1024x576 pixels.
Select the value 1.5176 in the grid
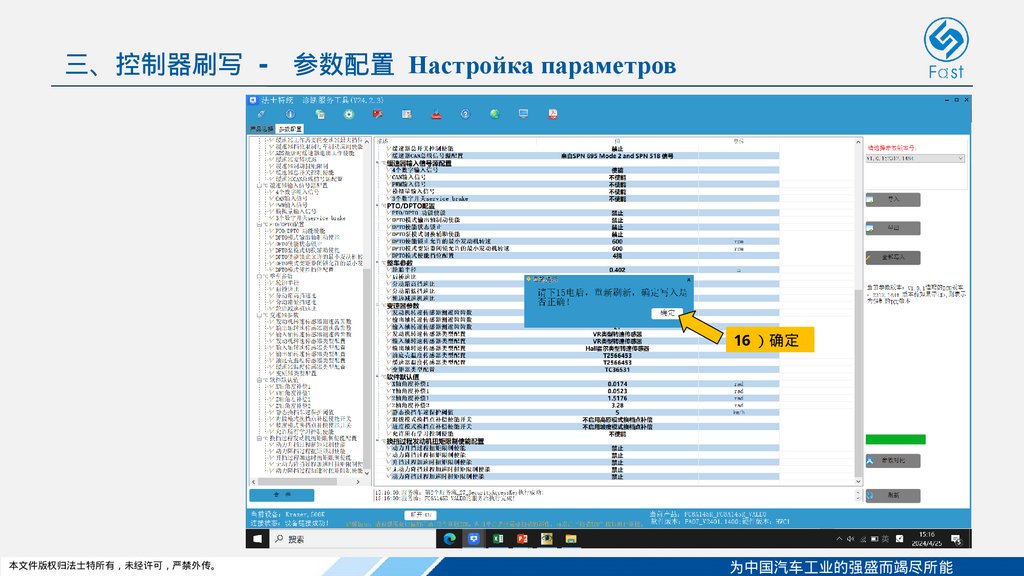coord(617,398)
